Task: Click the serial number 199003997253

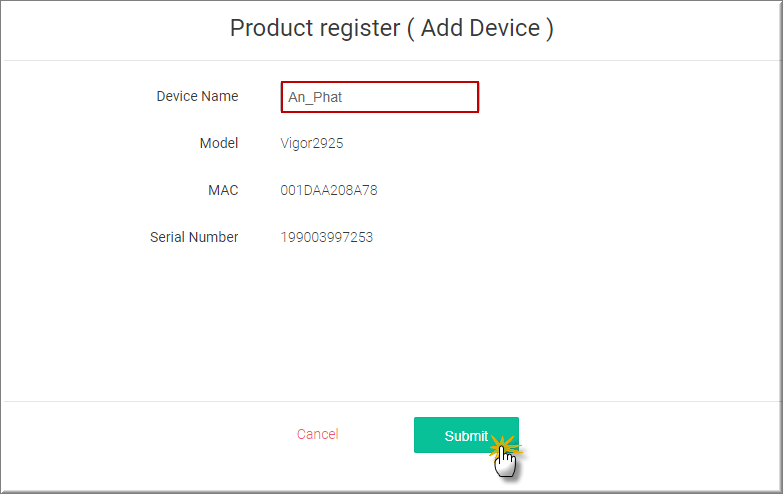Action: (x=327, y=237)
